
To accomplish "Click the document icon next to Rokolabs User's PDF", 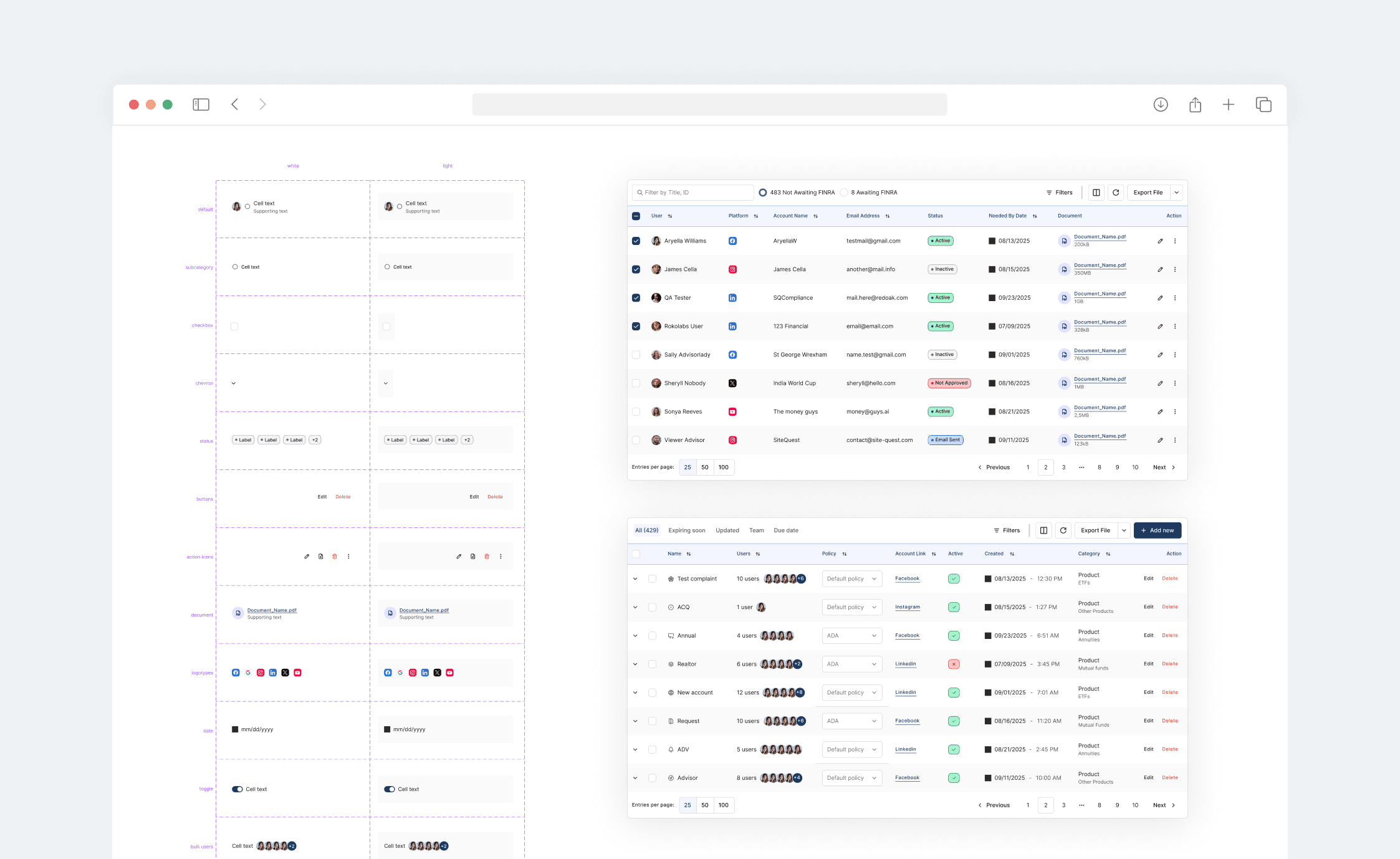I will coord(1064,325).
